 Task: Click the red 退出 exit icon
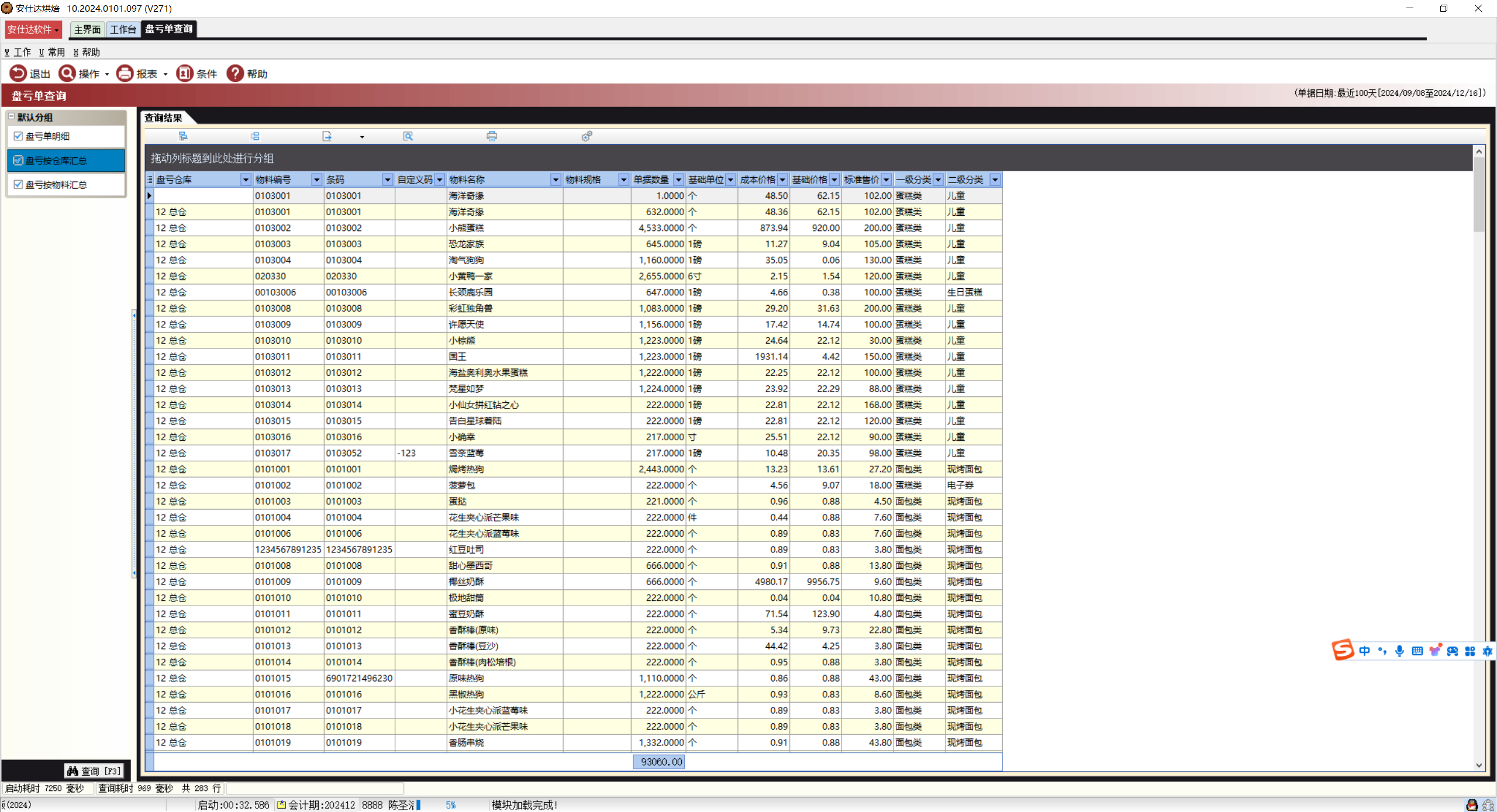click(18, 74)
